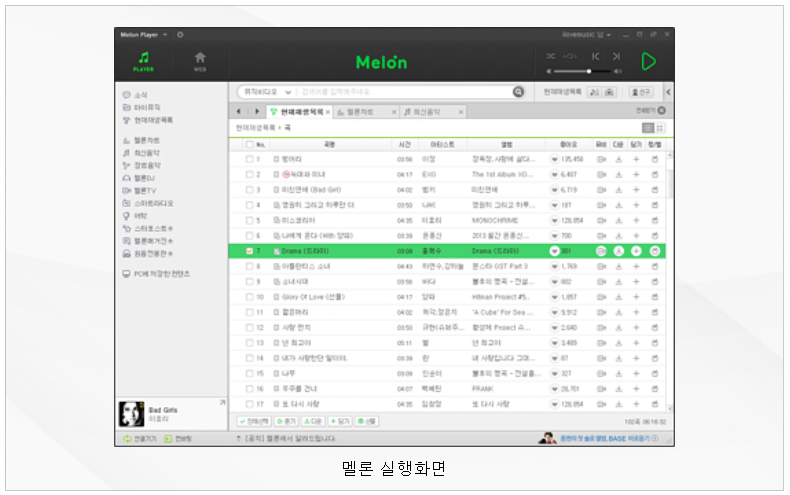Viewport: 790px width, 495px height.
Task: Go back with the left navigation arrow
Action: (x=239, y=111)
